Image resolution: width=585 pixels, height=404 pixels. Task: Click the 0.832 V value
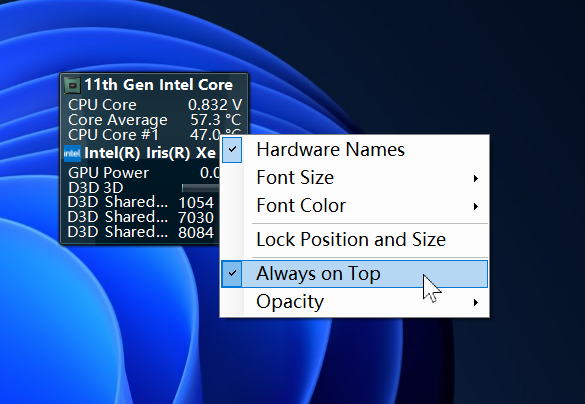[x=215, y=105]
